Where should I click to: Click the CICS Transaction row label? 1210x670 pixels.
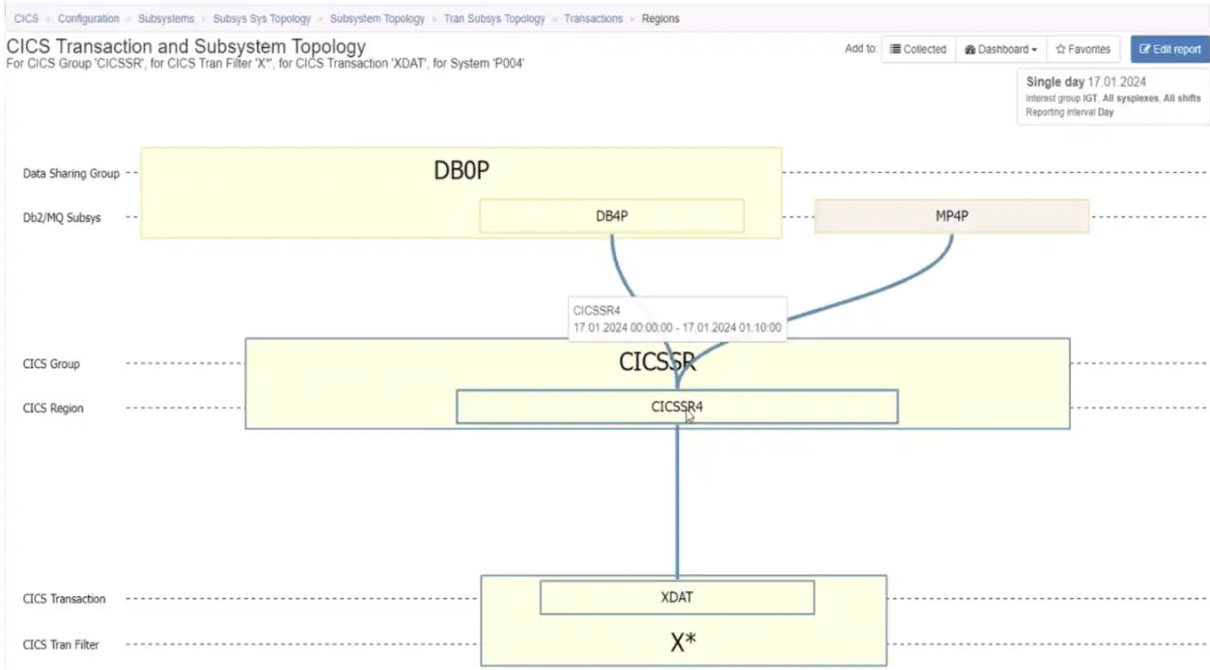64,599
